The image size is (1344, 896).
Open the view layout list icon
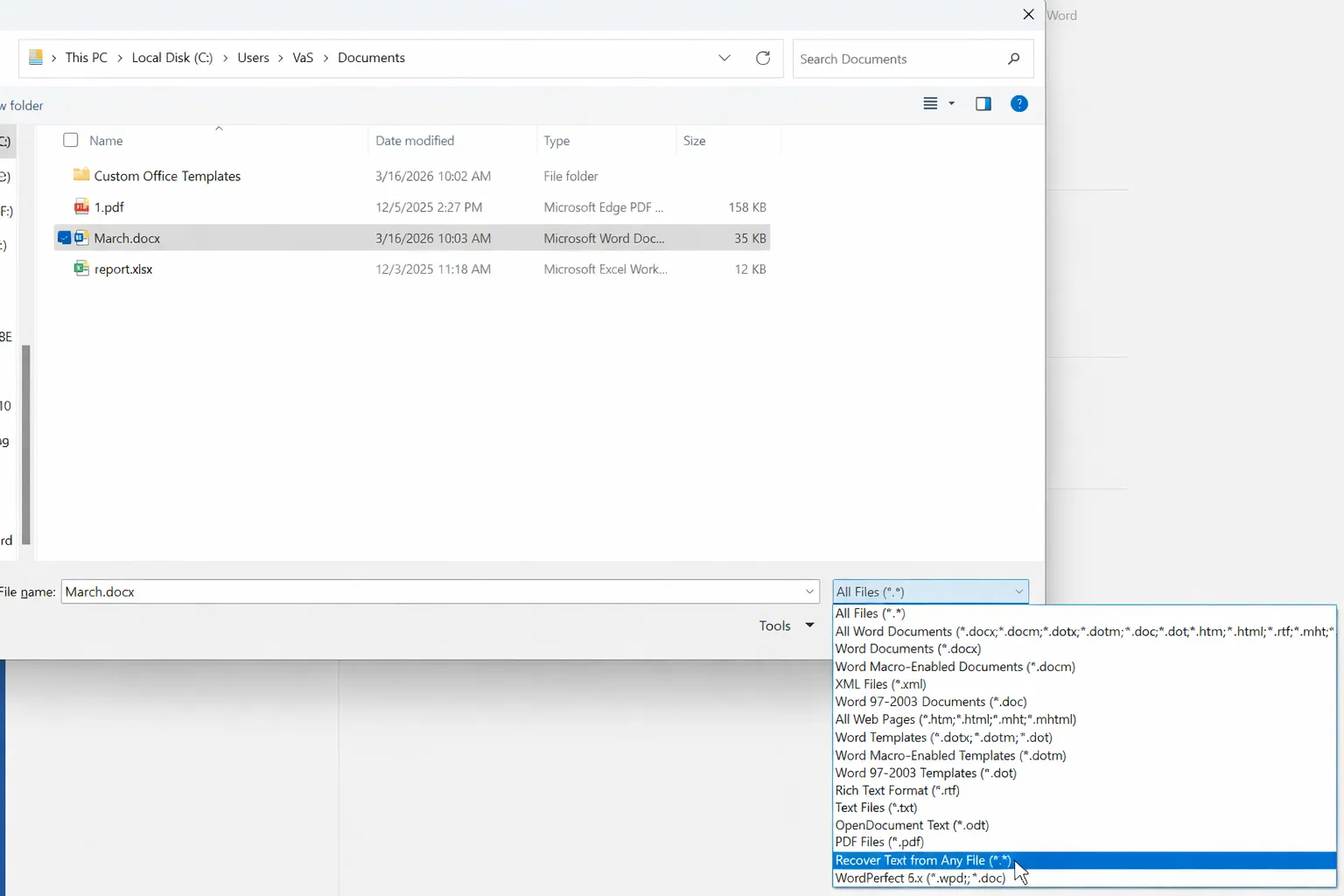click(x=930, y=104)
